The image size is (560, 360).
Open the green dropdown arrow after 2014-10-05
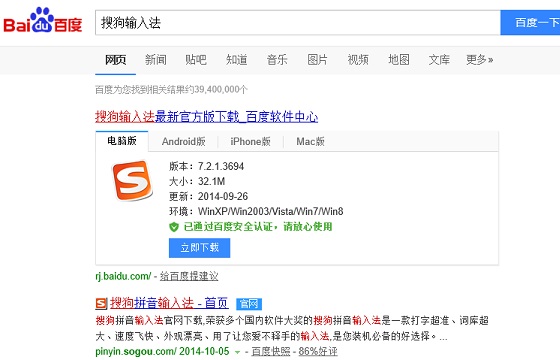tap(237, 352)
